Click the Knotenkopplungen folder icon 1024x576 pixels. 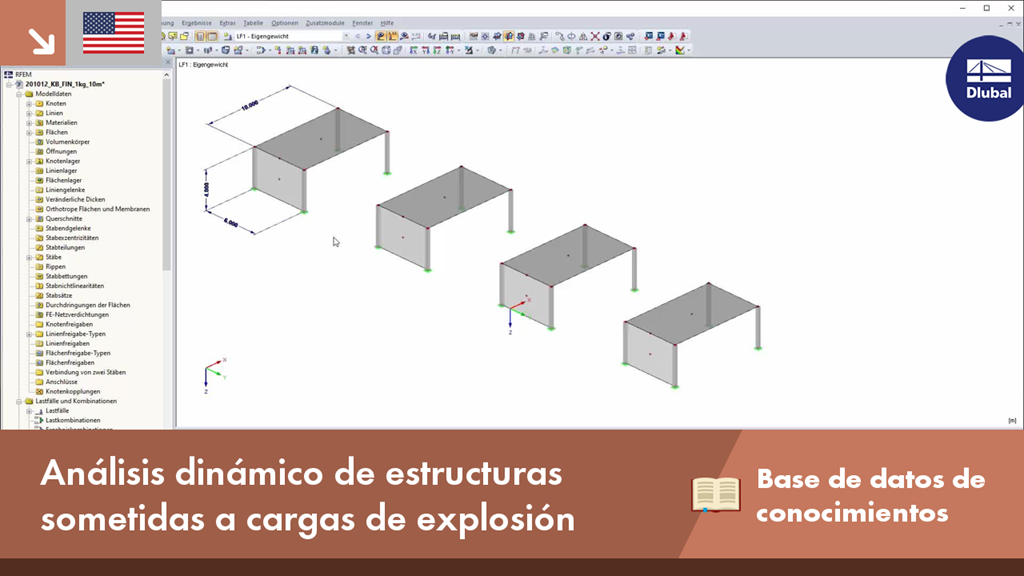pyautogui.click(x=39, y=391)
